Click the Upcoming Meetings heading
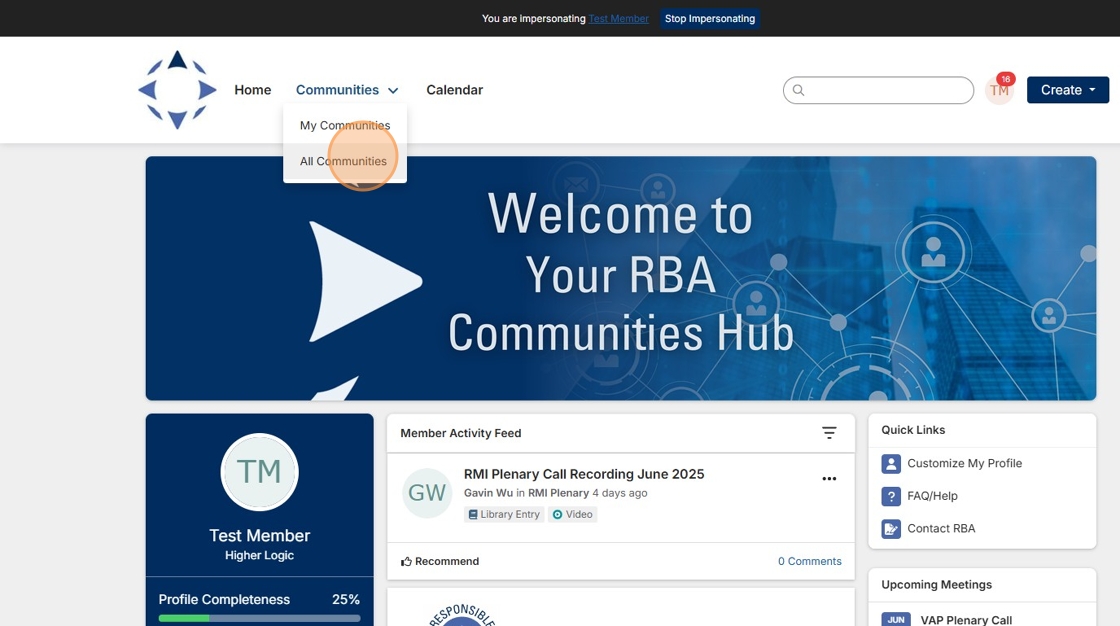 [936, 585]
